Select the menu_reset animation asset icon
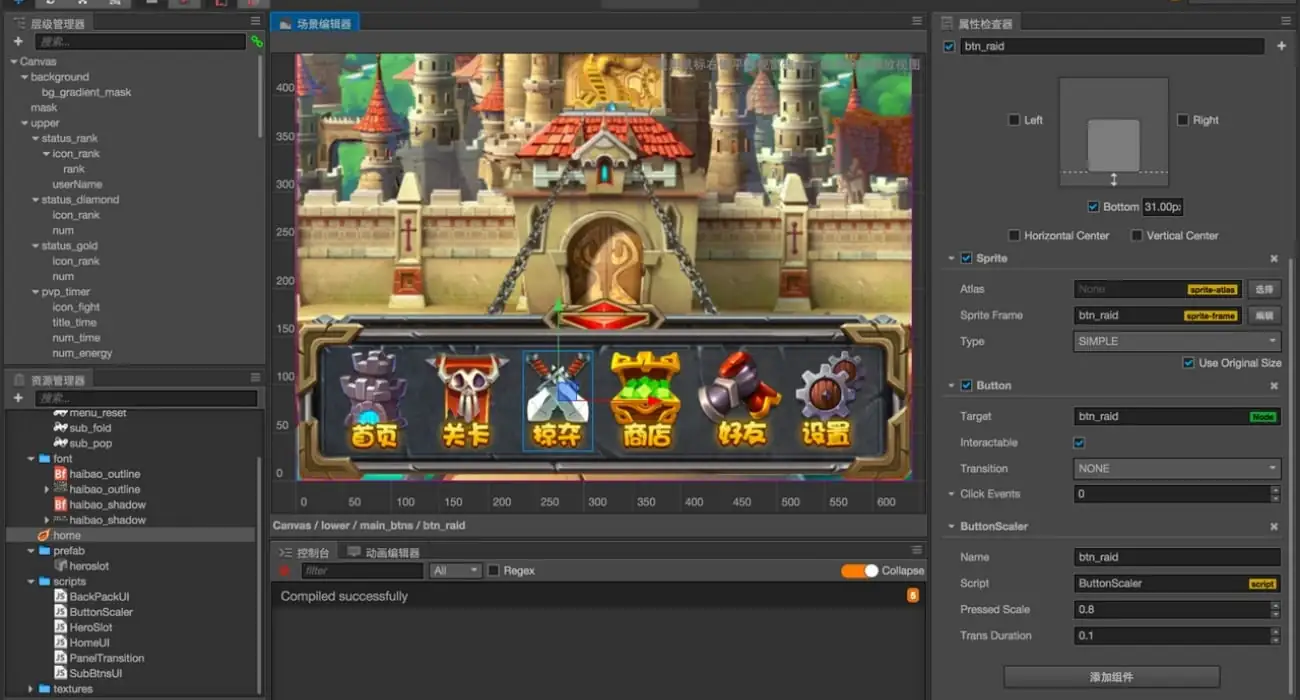This screenshot has height=700, width=1300. 60,413
